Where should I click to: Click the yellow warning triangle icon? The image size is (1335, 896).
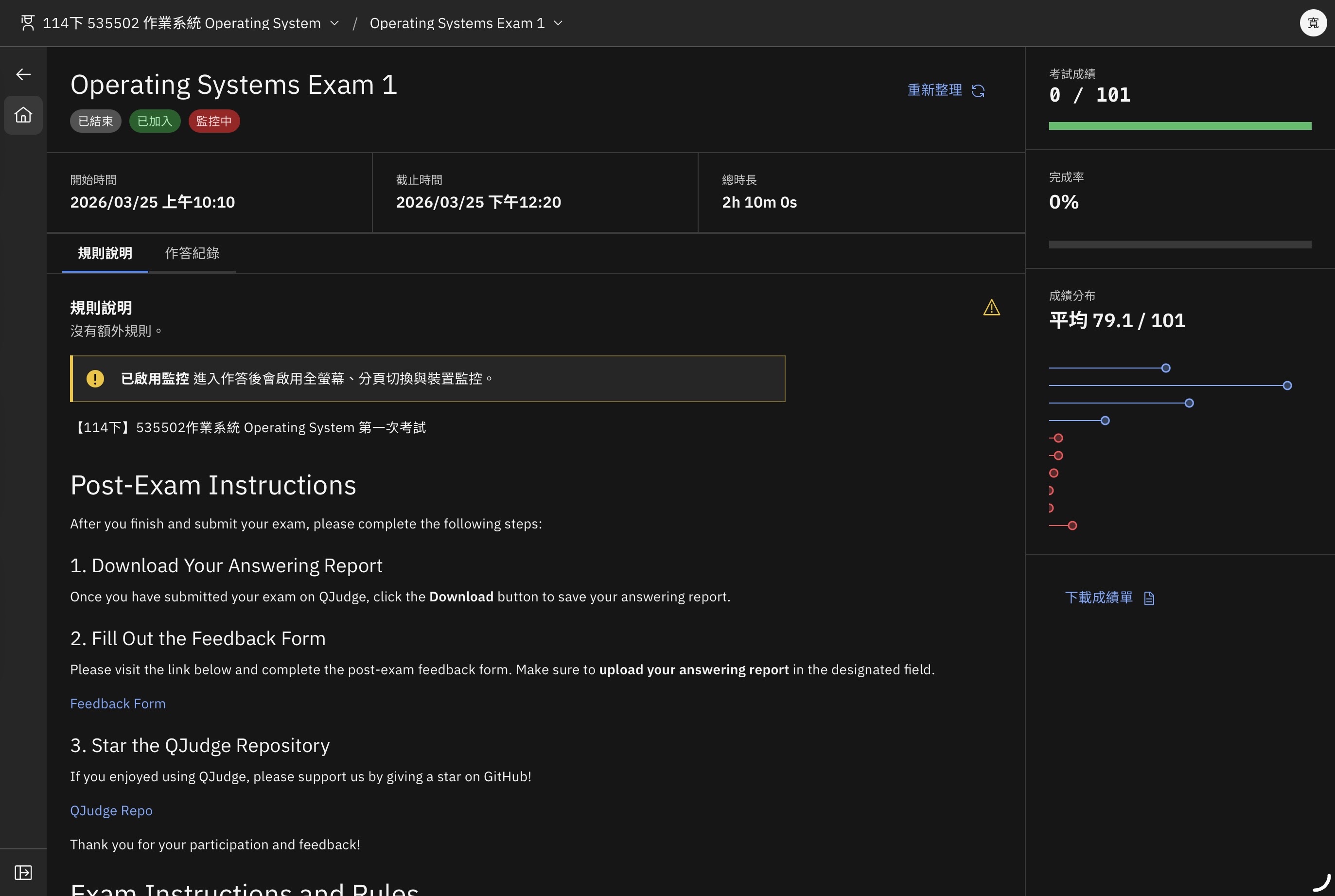click(x=992, y=307)
